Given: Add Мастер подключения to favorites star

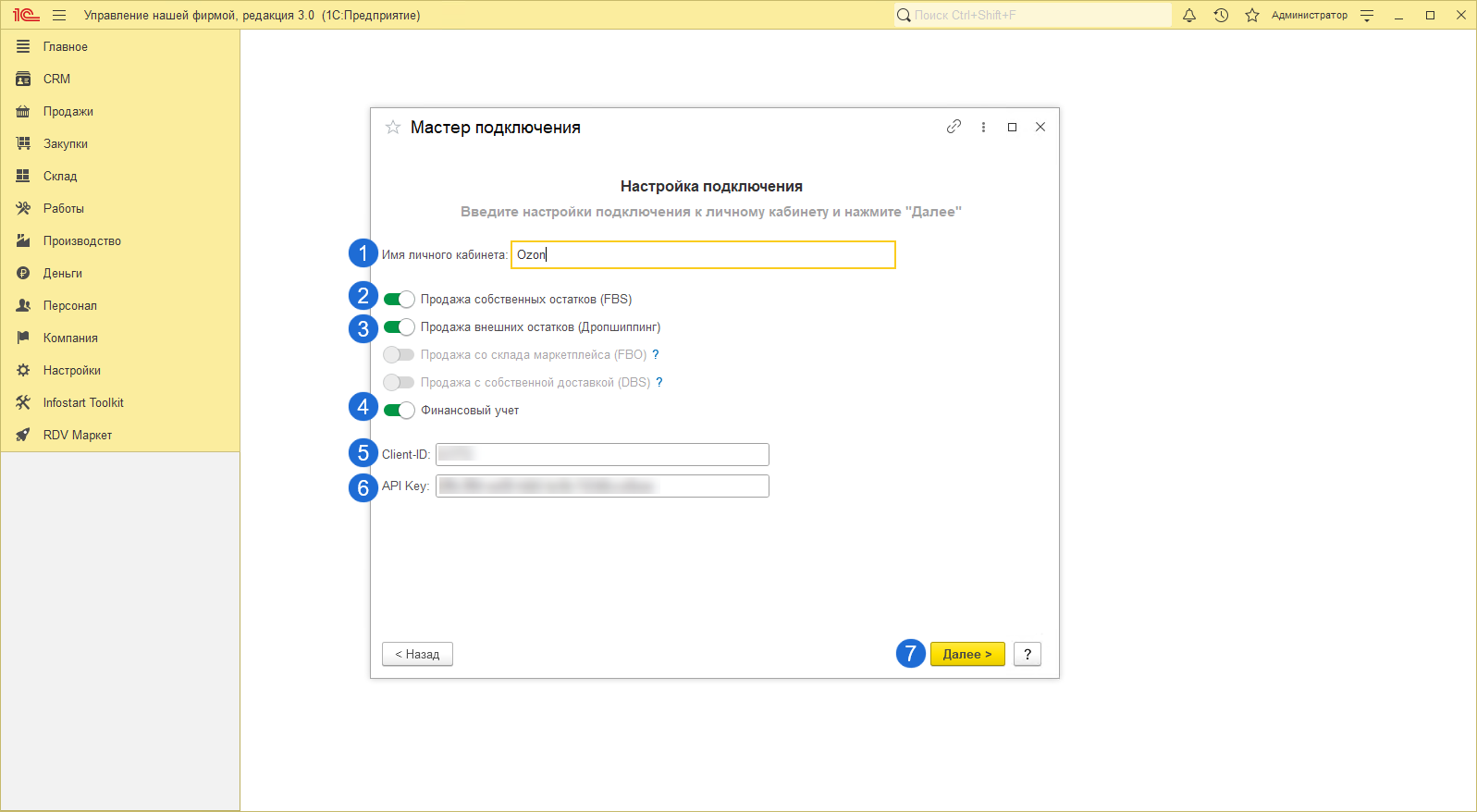Looking at the screenshot, I should coord(393,127).
